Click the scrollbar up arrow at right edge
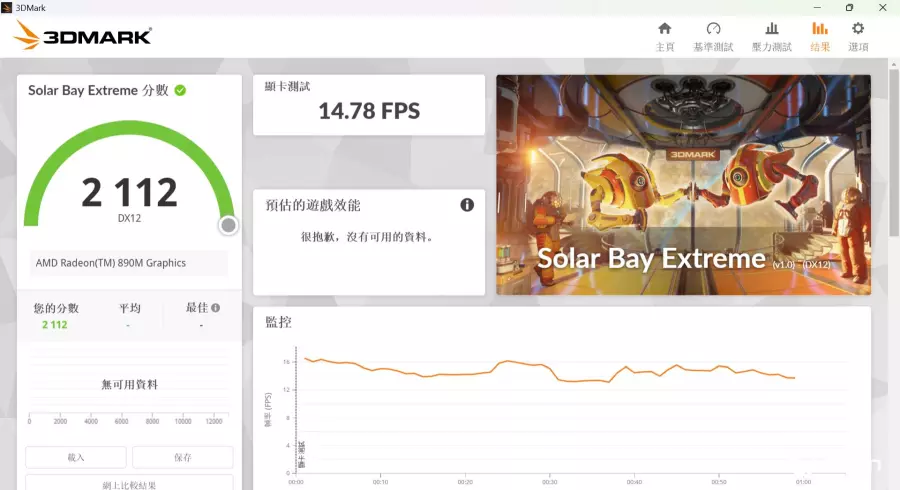The image size is (900, 490). (893, 64)
